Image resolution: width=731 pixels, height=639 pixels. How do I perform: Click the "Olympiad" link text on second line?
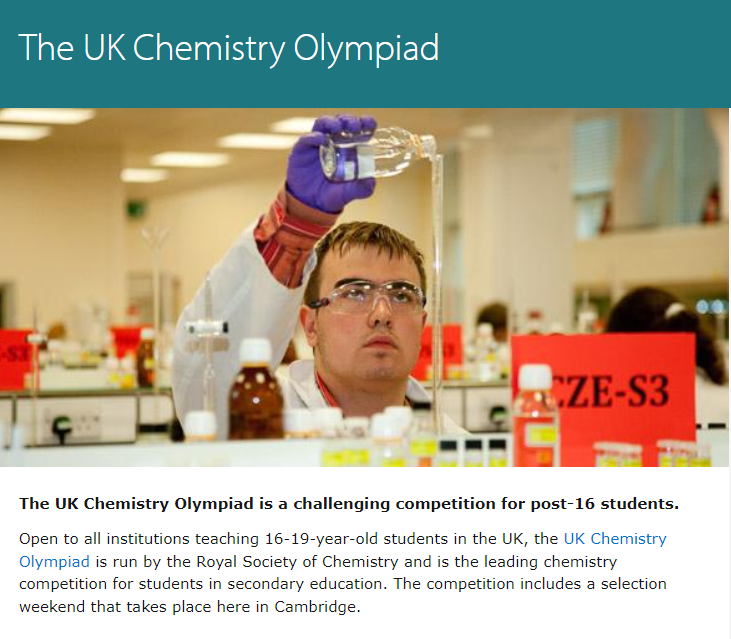[x=54, y=561]
